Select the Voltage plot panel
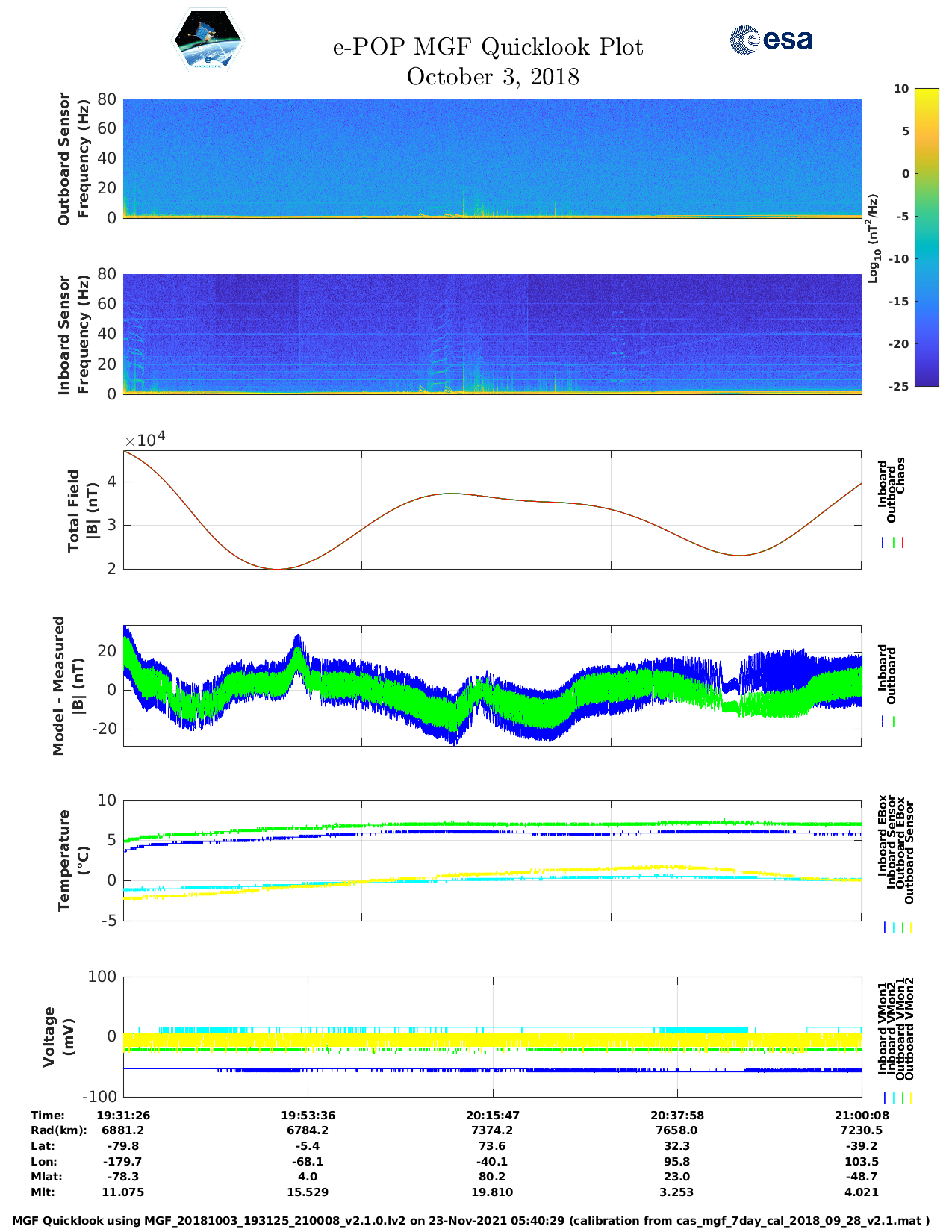The height and width of the screenshot is (1232, 952). (x=492, y=1036)
